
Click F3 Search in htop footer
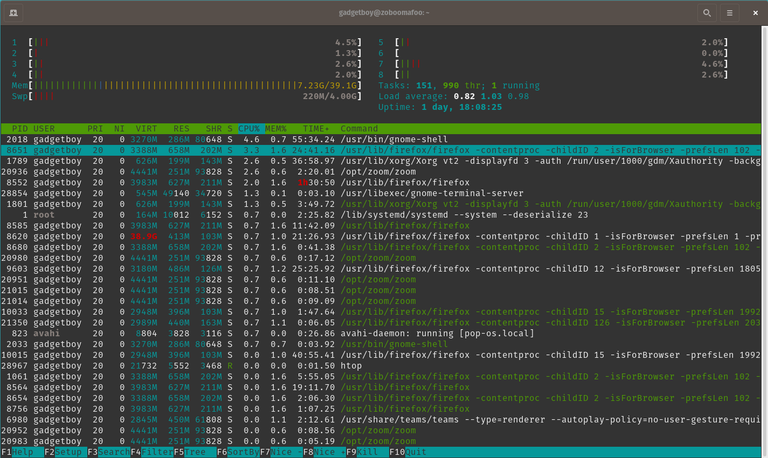(x=108, y=452)
